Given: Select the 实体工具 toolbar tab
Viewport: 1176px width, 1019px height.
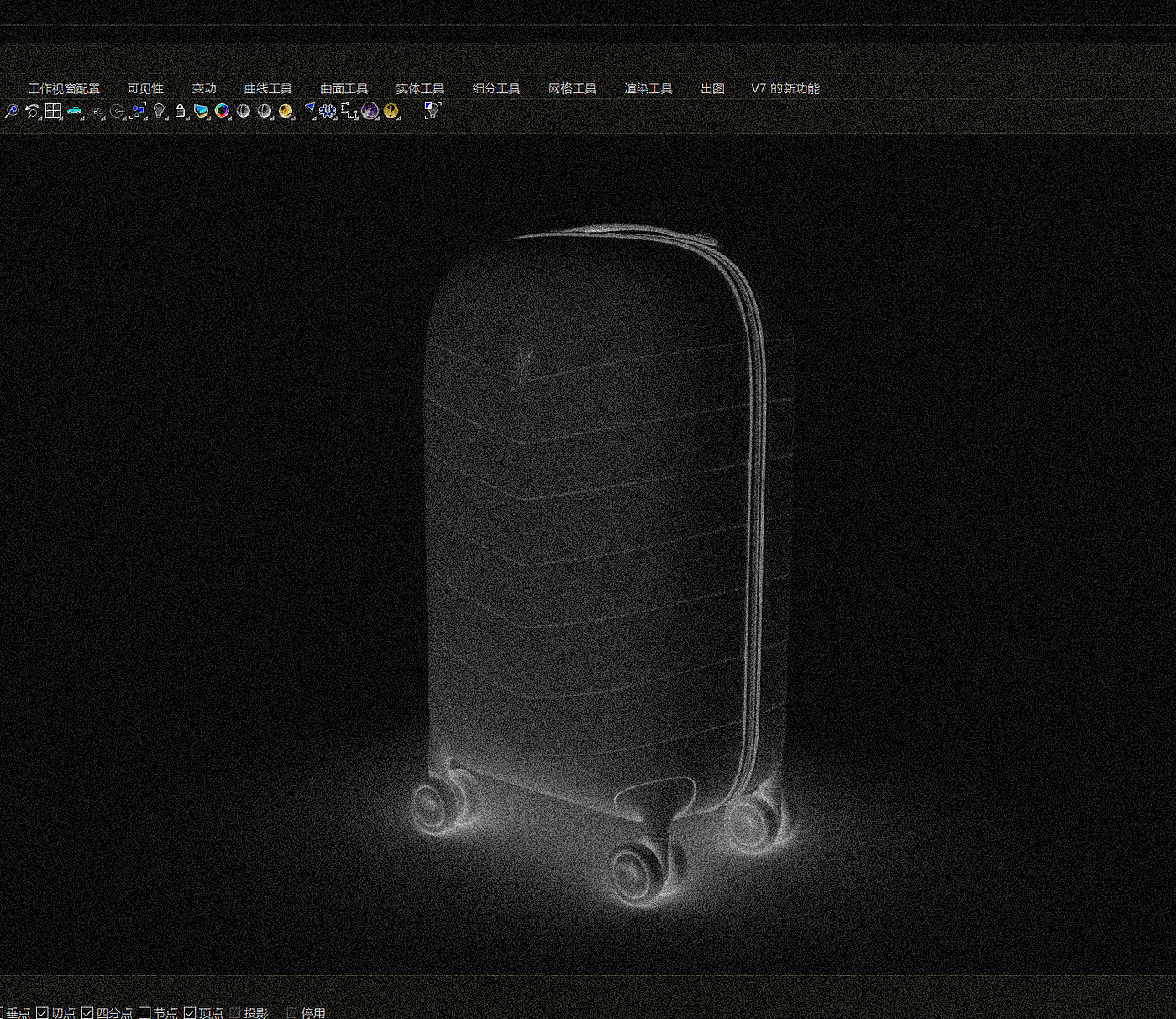Looking at the screenshot, I should coord(420,88).
